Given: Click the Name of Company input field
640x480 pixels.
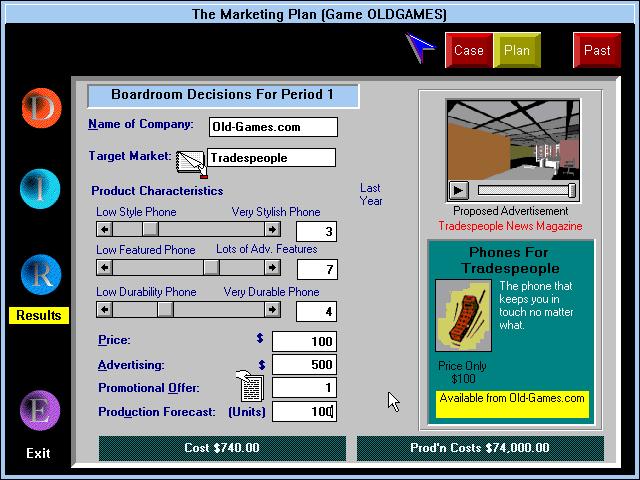Looking at the screenshot, I should (x=273, y=127).
